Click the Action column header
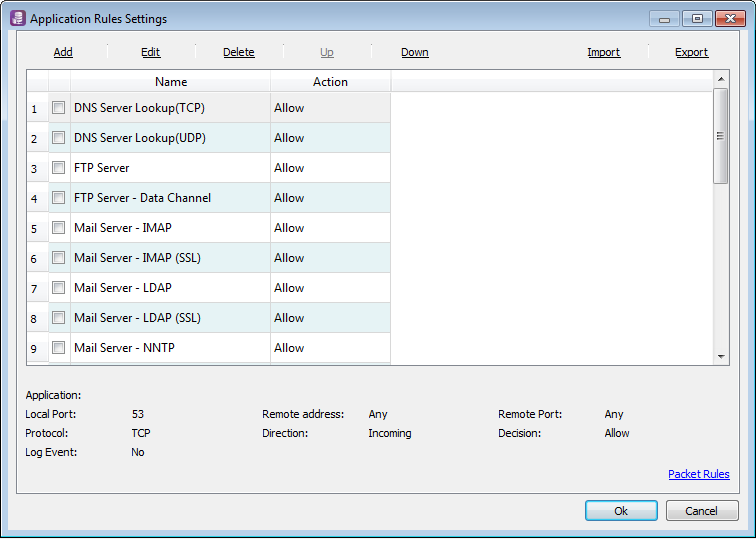This screenshot has height=539, width=756. coord(330,81)
